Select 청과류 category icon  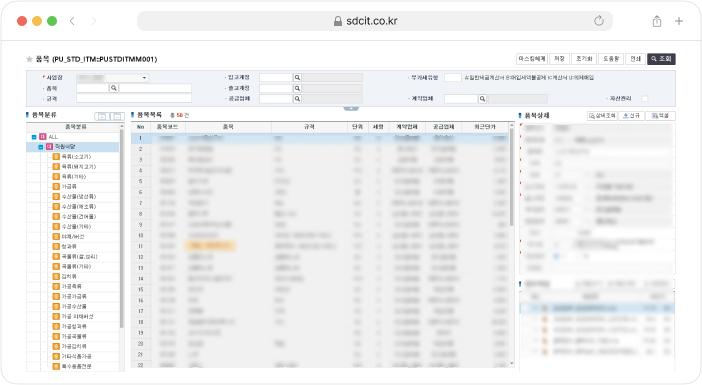(56, 246)
